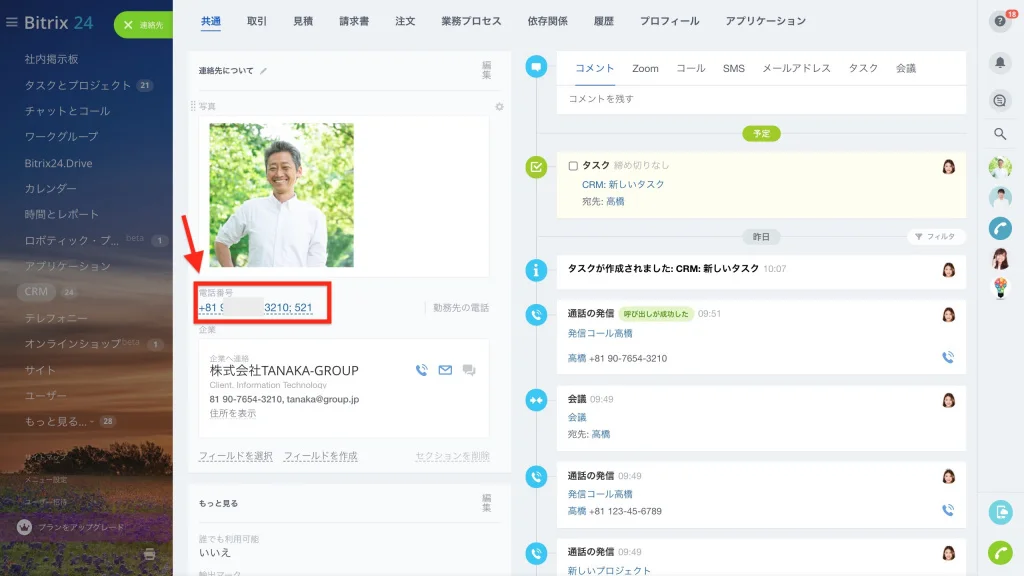Viewport: 1024px width, 576px height.
Task: Click フィールドを作成 link
Action: (321, 456)
